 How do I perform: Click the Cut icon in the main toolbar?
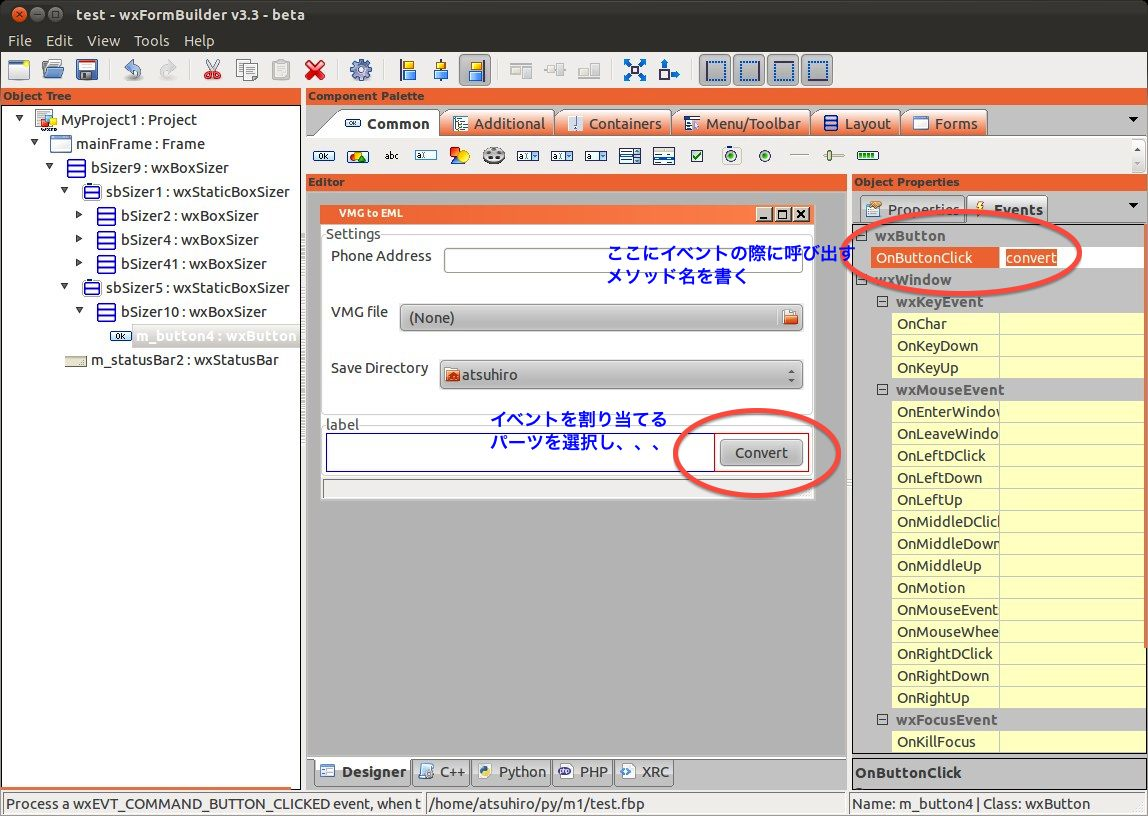pos(214,70)
